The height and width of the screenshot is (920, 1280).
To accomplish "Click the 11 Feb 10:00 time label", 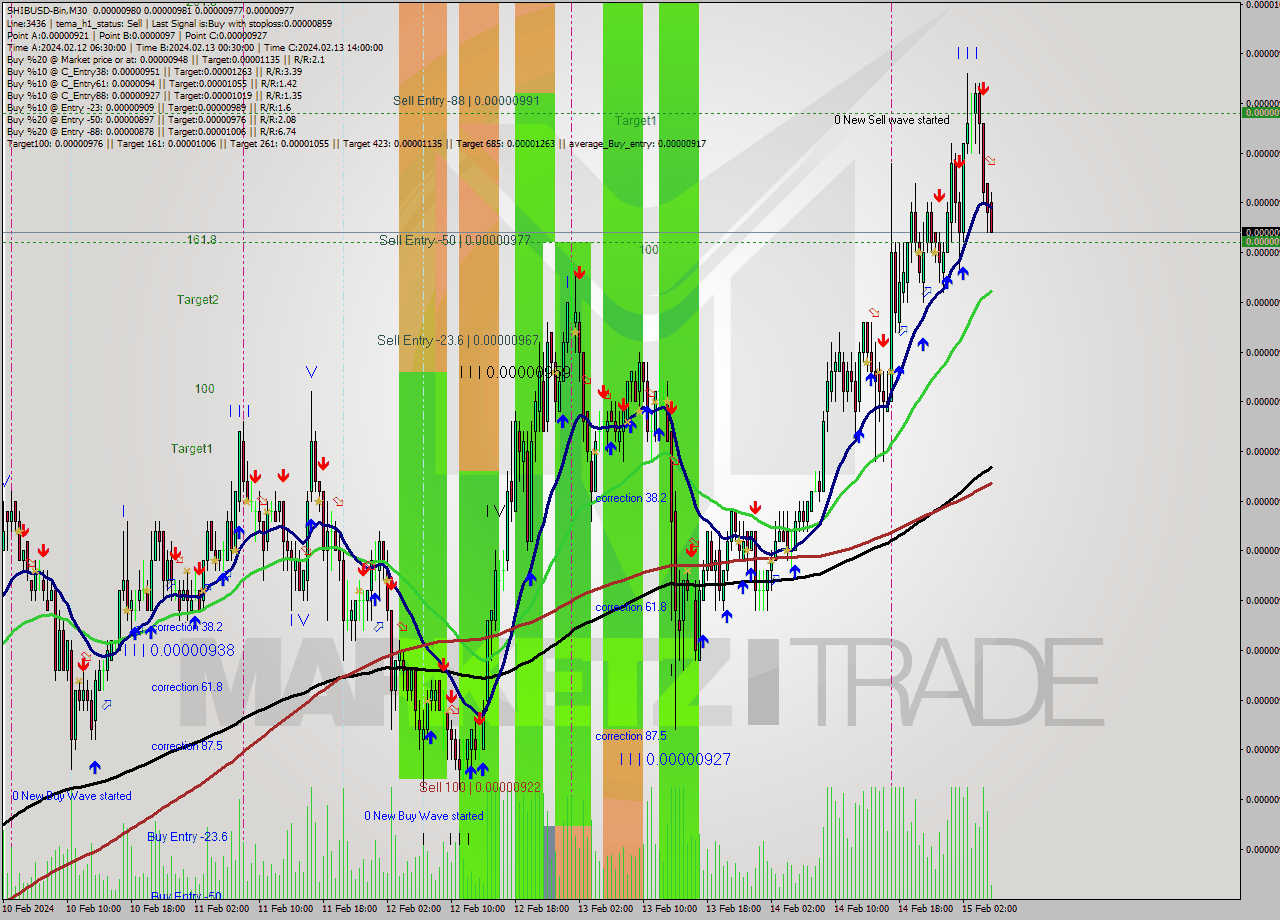I will point(285,909).
